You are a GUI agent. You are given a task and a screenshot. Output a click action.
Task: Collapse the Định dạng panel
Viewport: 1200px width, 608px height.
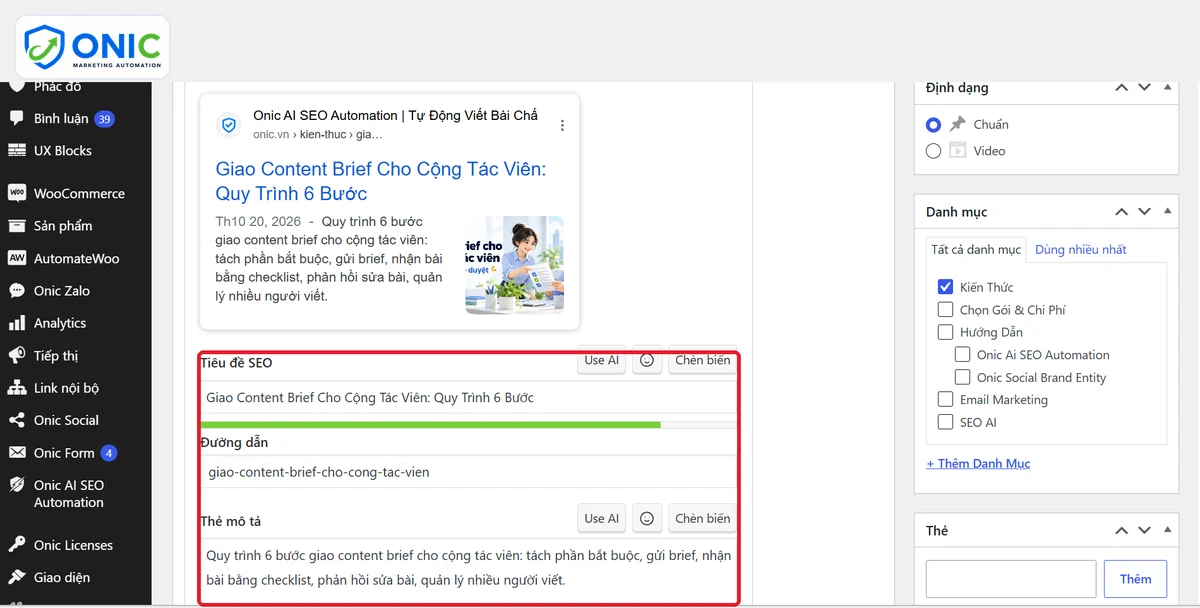tap(1168, 88)
